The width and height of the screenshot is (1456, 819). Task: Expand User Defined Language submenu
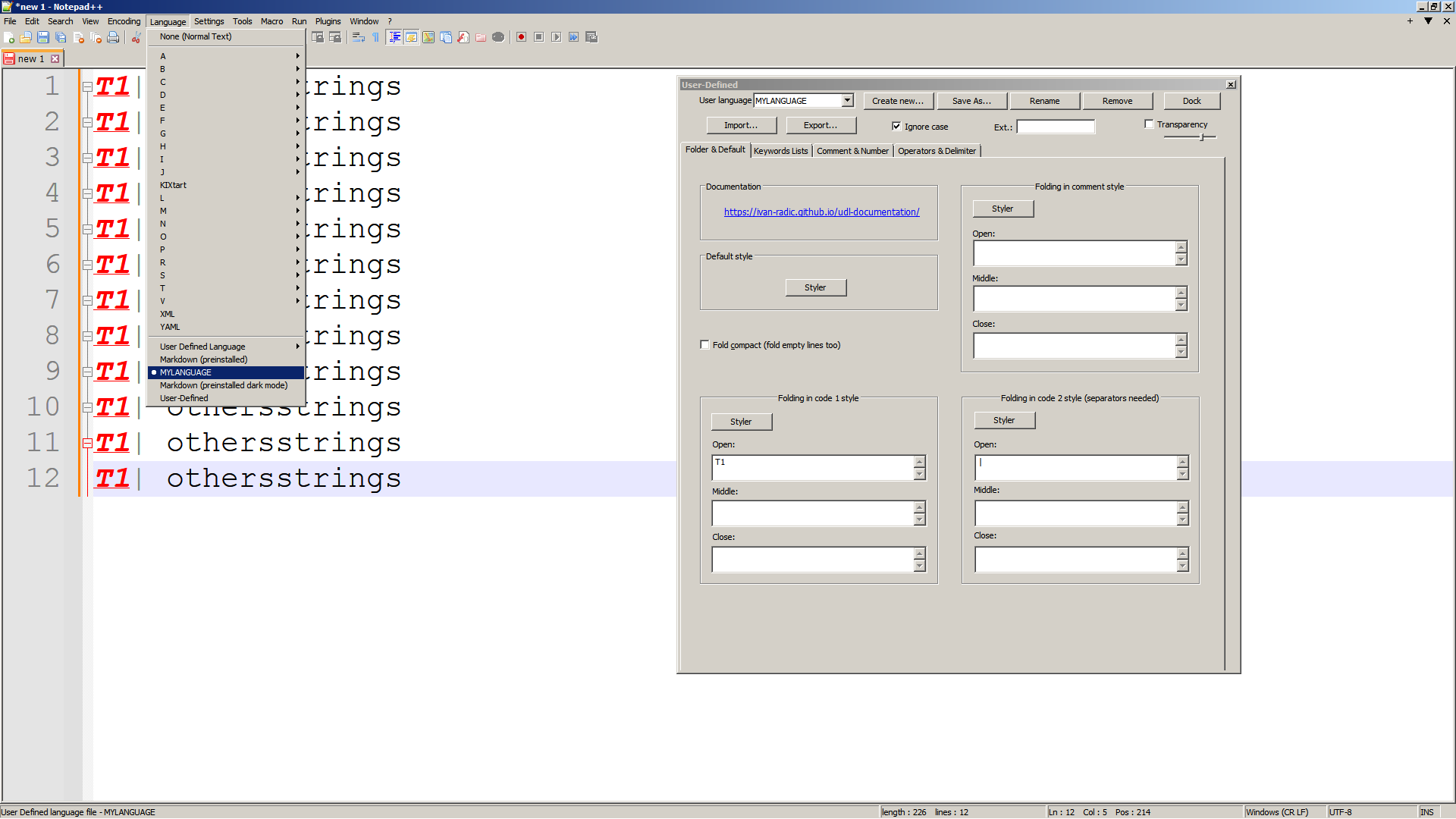coord(226,347)
